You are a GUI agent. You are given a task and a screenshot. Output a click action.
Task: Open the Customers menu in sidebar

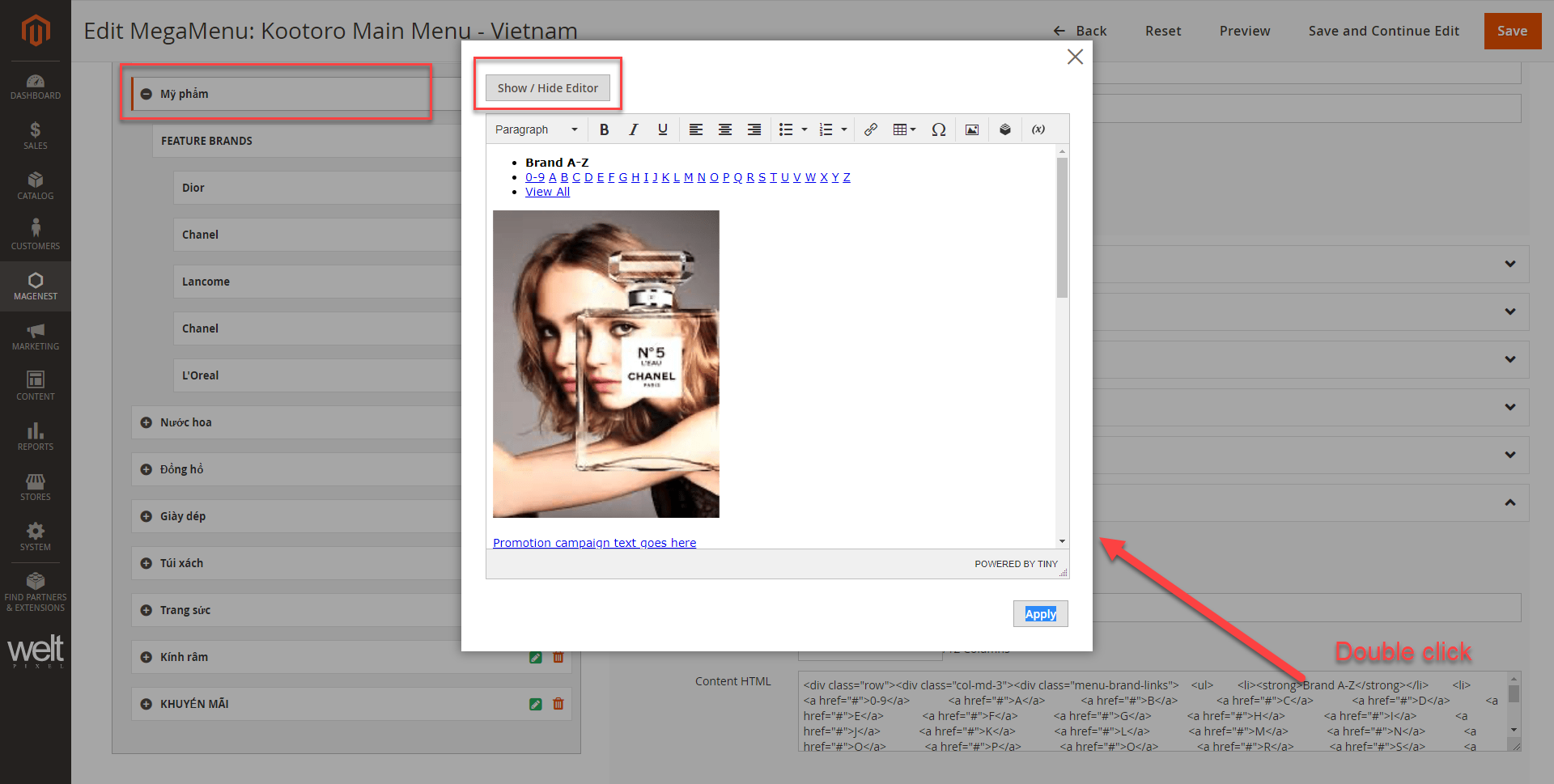point(36,236)
